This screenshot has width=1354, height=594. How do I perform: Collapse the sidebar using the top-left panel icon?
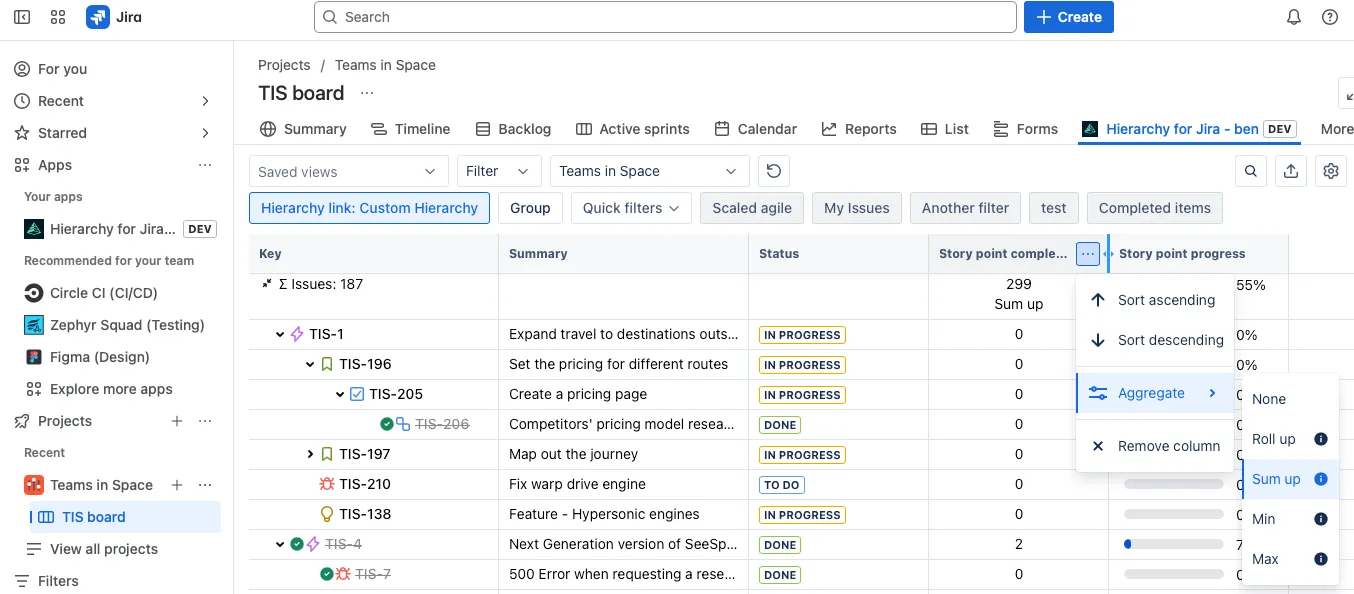(22, 17)
